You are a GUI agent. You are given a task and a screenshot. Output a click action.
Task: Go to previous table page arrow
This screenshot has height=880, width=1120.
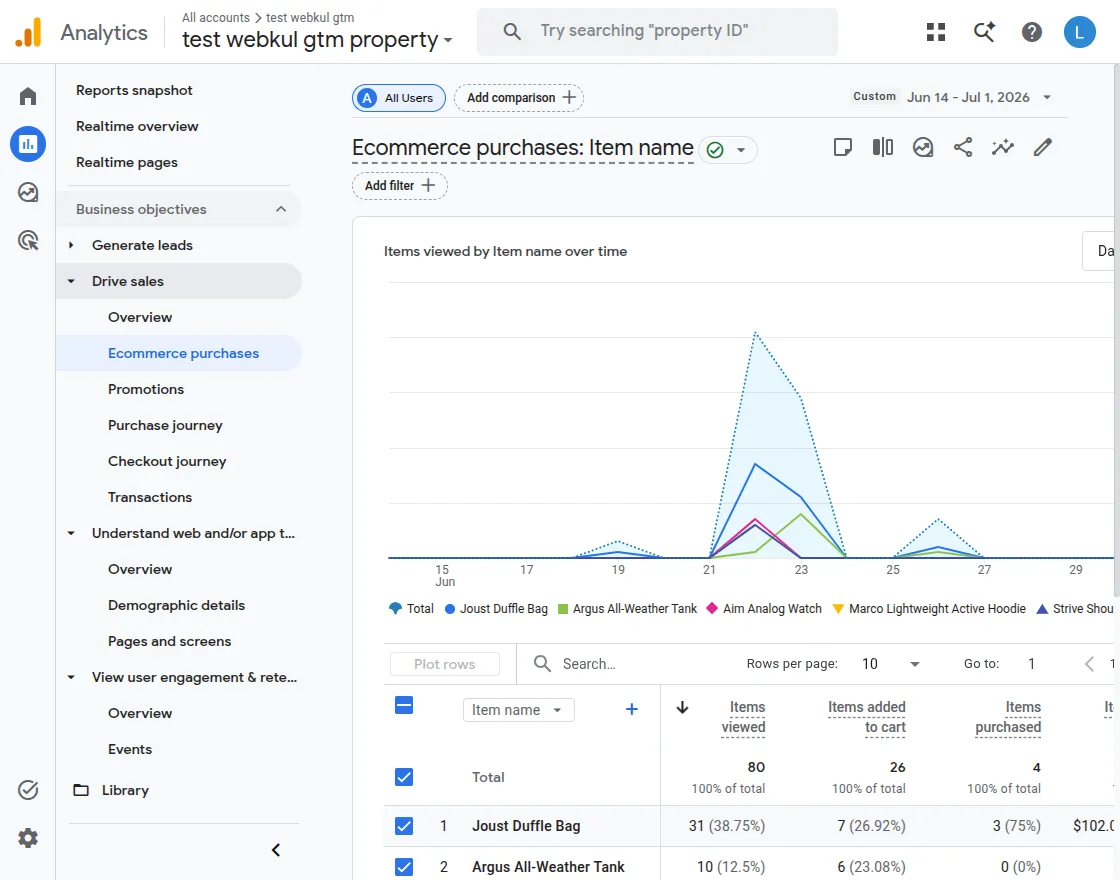click(1089, 664)
